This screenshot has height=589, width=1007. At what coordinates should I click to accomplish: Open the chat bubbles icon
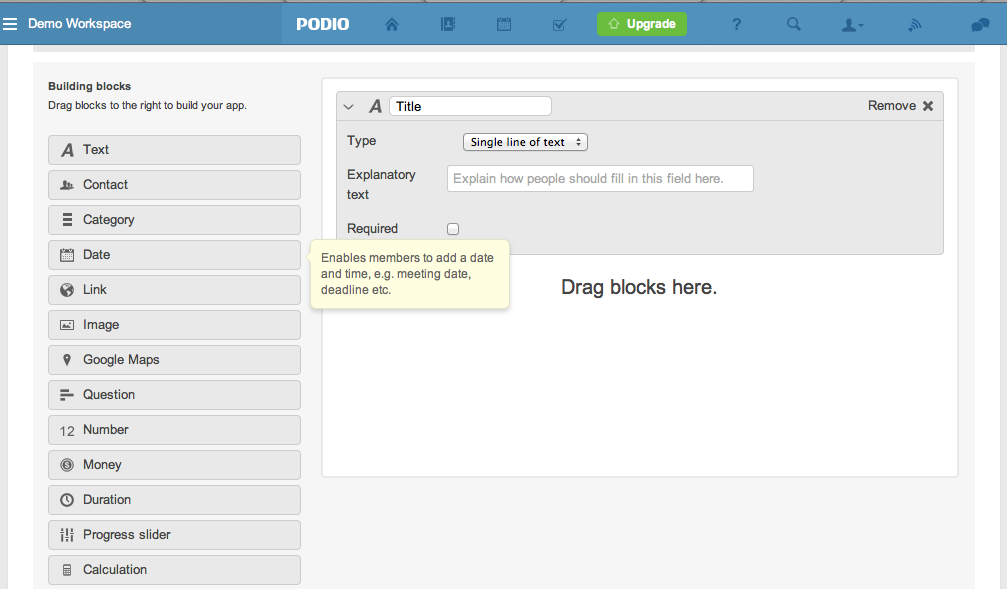980,25
